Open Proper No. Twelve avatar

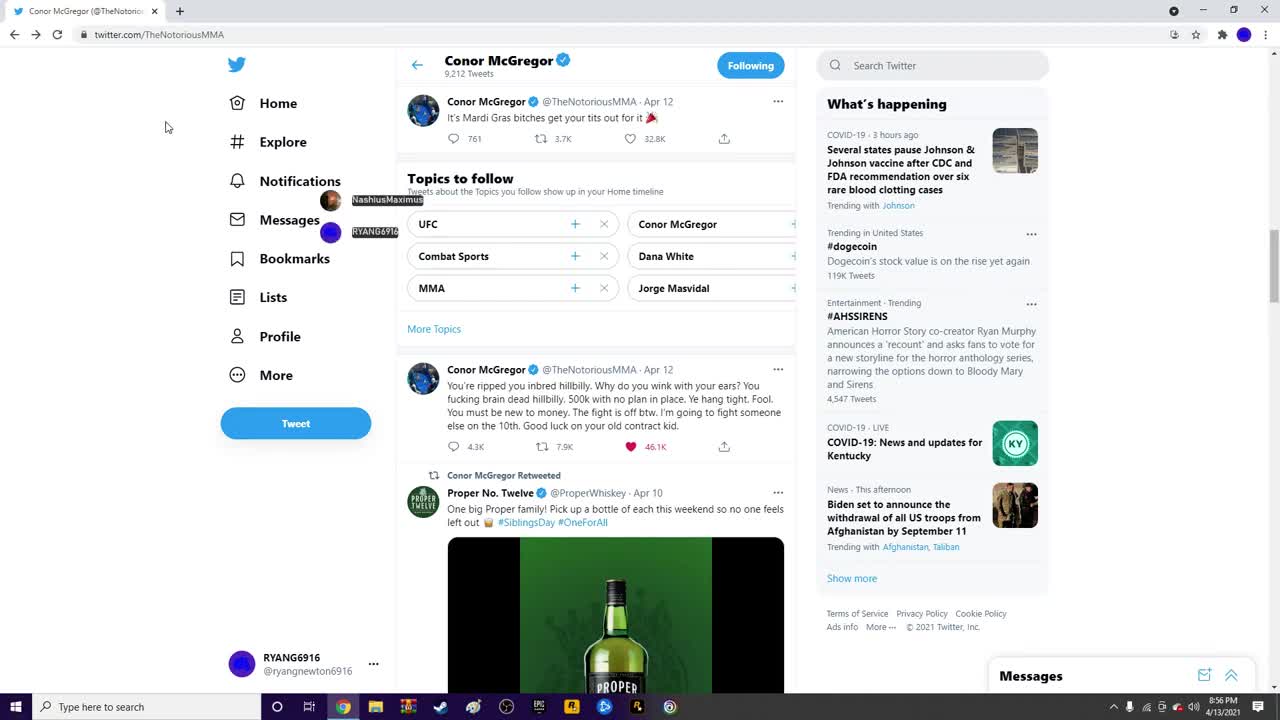(x=423, y=501)
